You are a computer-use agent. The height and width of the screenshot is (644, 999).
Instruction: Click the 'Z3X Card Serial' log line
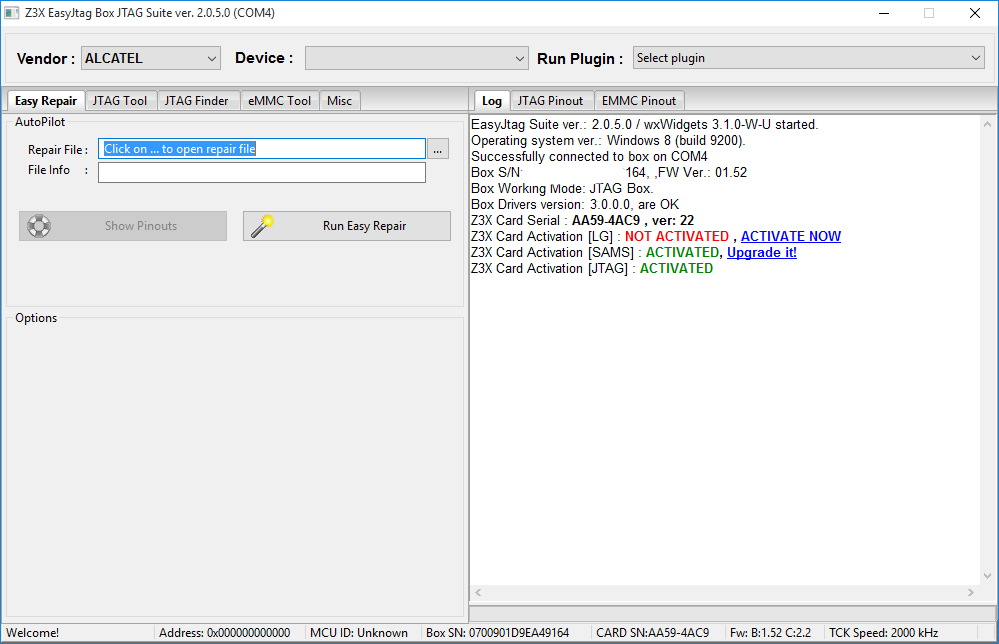(x=582, y=220)
